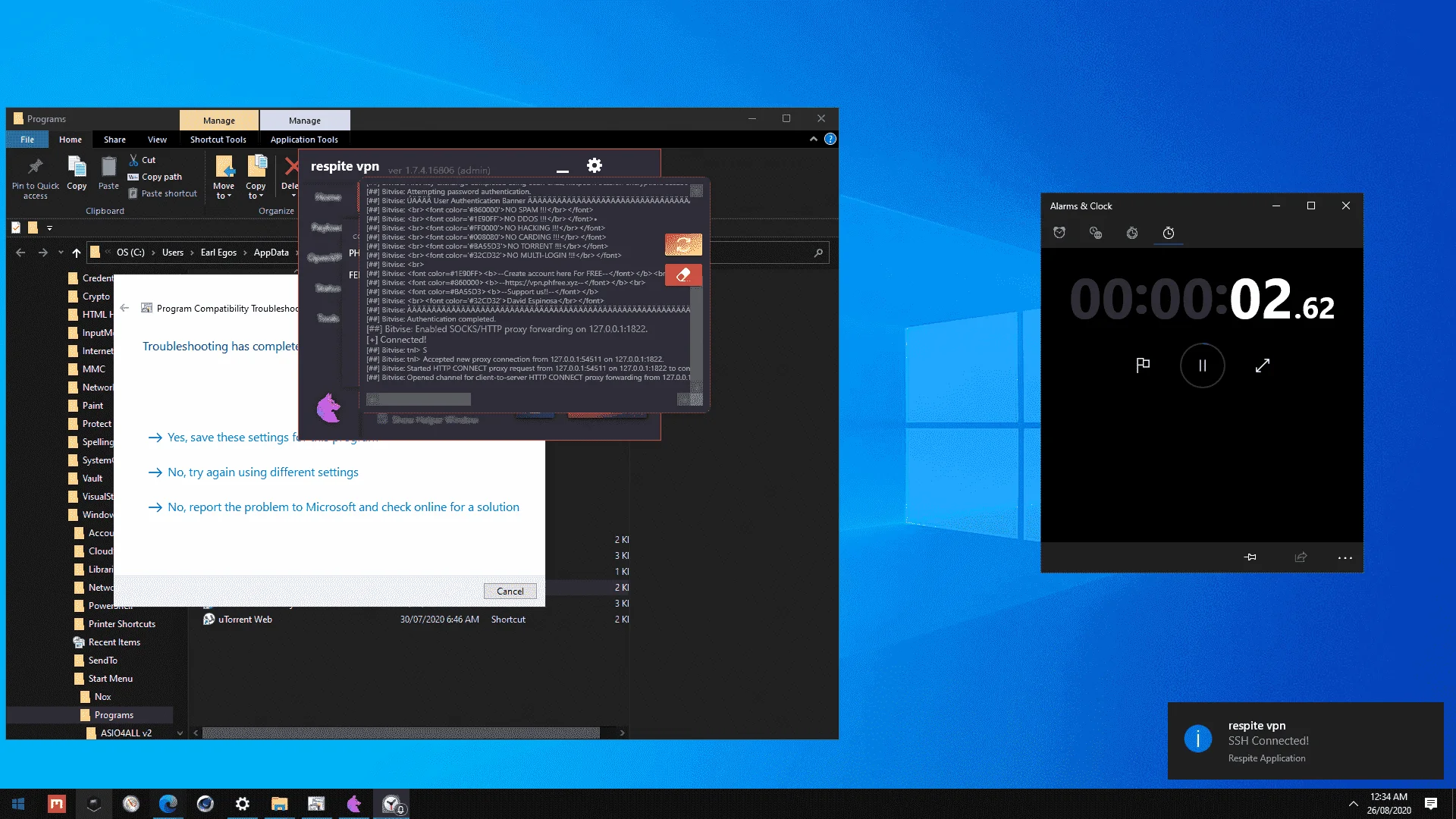Expand stopwatch to full view

click(x=1263, y=366)
